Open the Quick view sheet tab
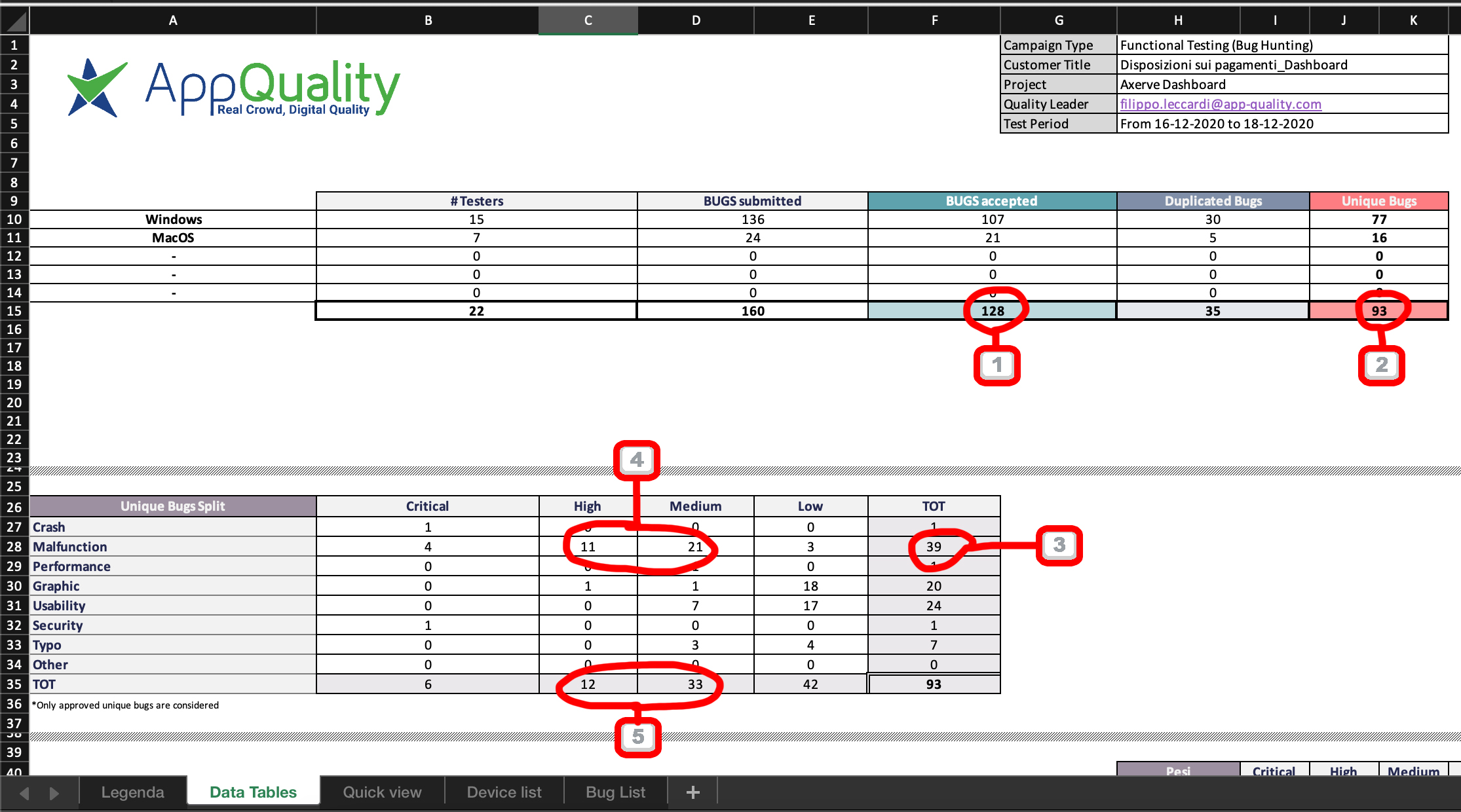Image resolution: width=1461 pixels, height=812 pixels. click(x=382, y=792)
